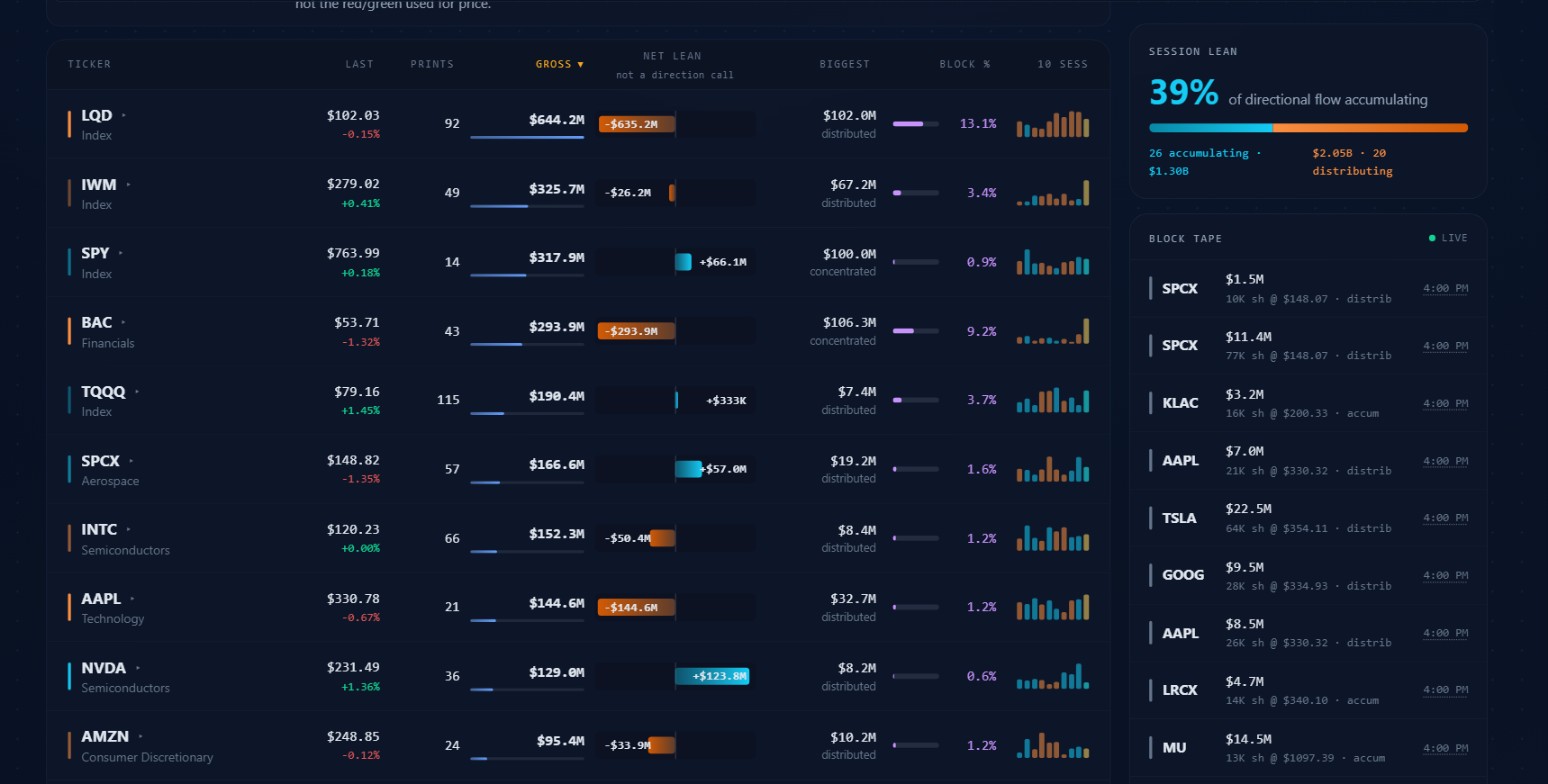This screenshot has height=784, width=1548.
Task: Open NVDA 10-session sparkline chart
Action: coord(1053,676)
